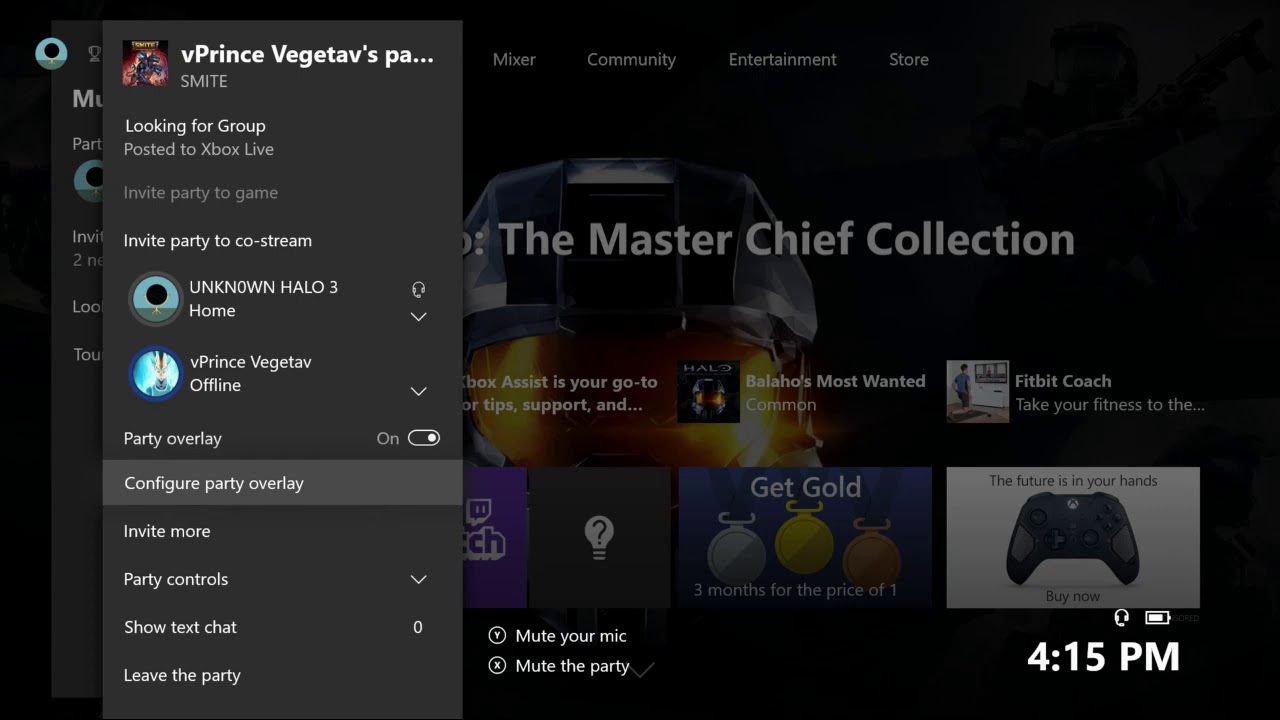Click the headset status icon above the clock
The width and height of the screenshot is (1280, 720).
[1122, 618]
